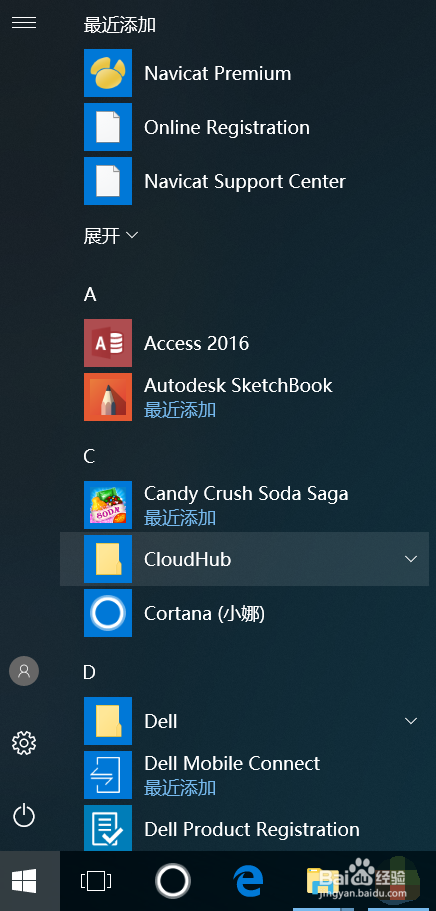Image resolution: width=436 pixels, height=911 pixels.
Task: Open File Explorer from taskbar
Action: pos(323,881)
